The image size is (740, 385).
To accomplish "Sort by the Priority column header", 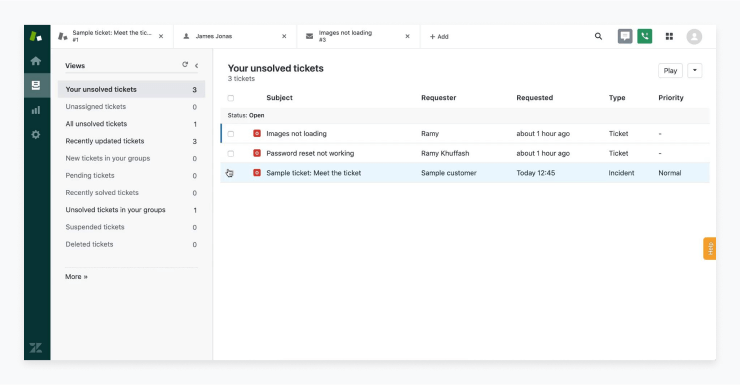I will pyautogui.click(x=671, y=98).
